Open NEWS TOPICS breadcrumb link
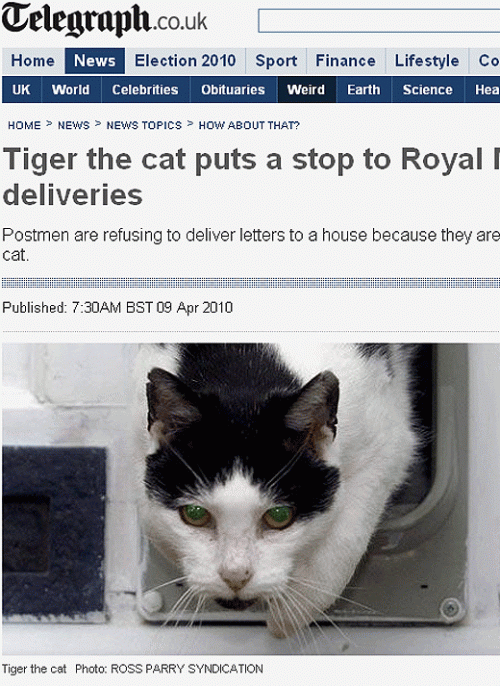 tap(144, 126)
